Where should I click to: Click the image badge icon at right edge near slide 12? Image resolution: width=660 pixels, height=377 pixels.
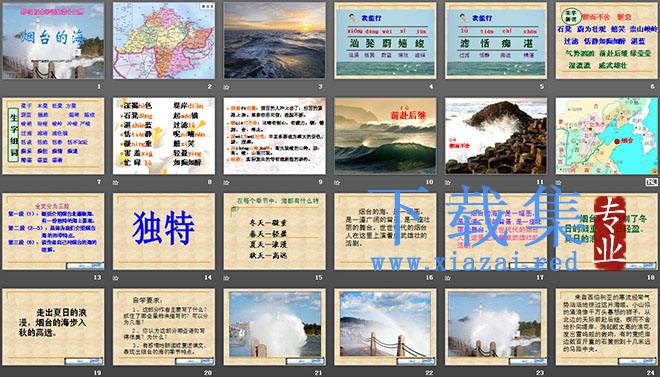651,182
